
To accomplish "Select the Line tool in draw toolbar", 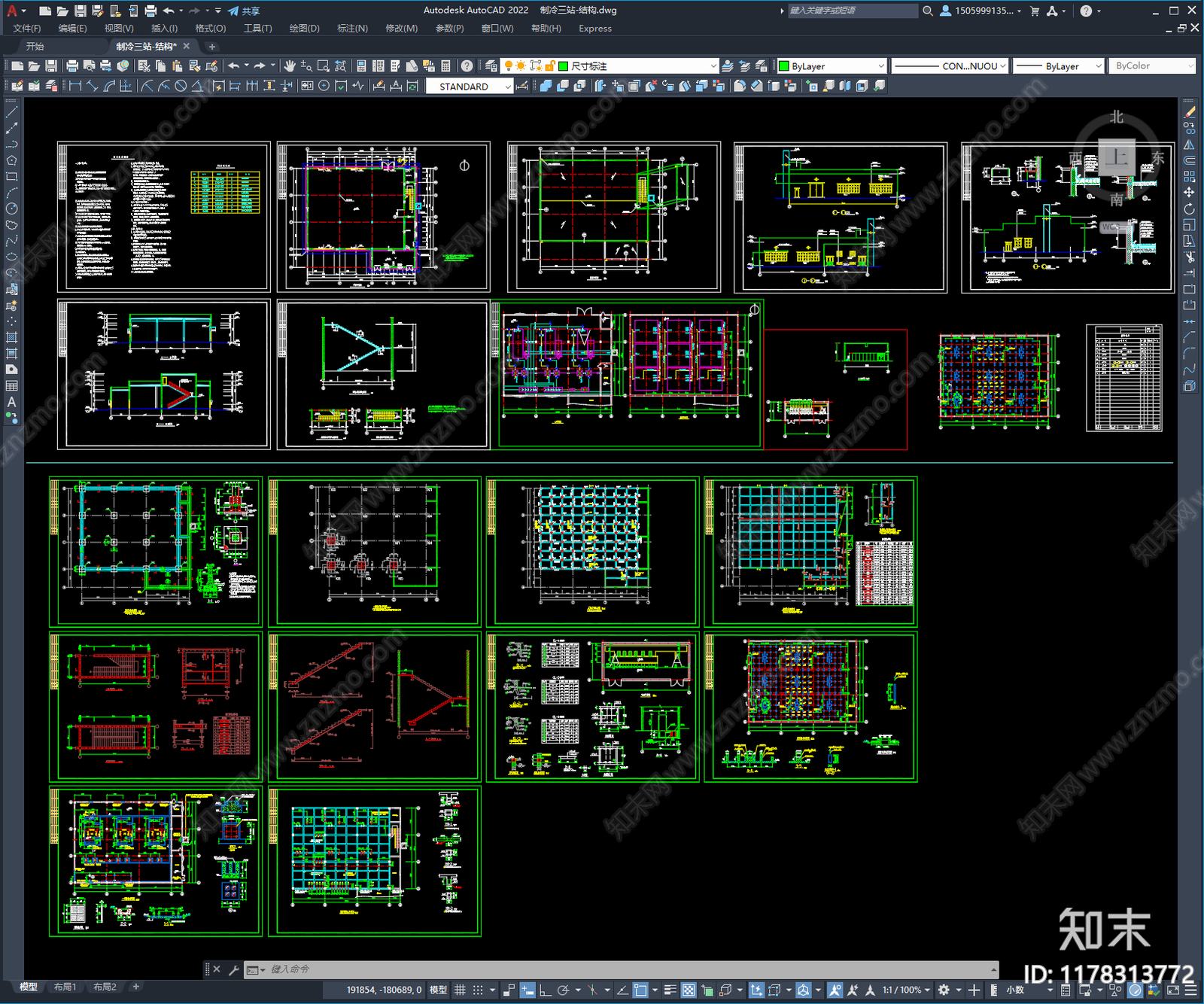I will point(12,112).
